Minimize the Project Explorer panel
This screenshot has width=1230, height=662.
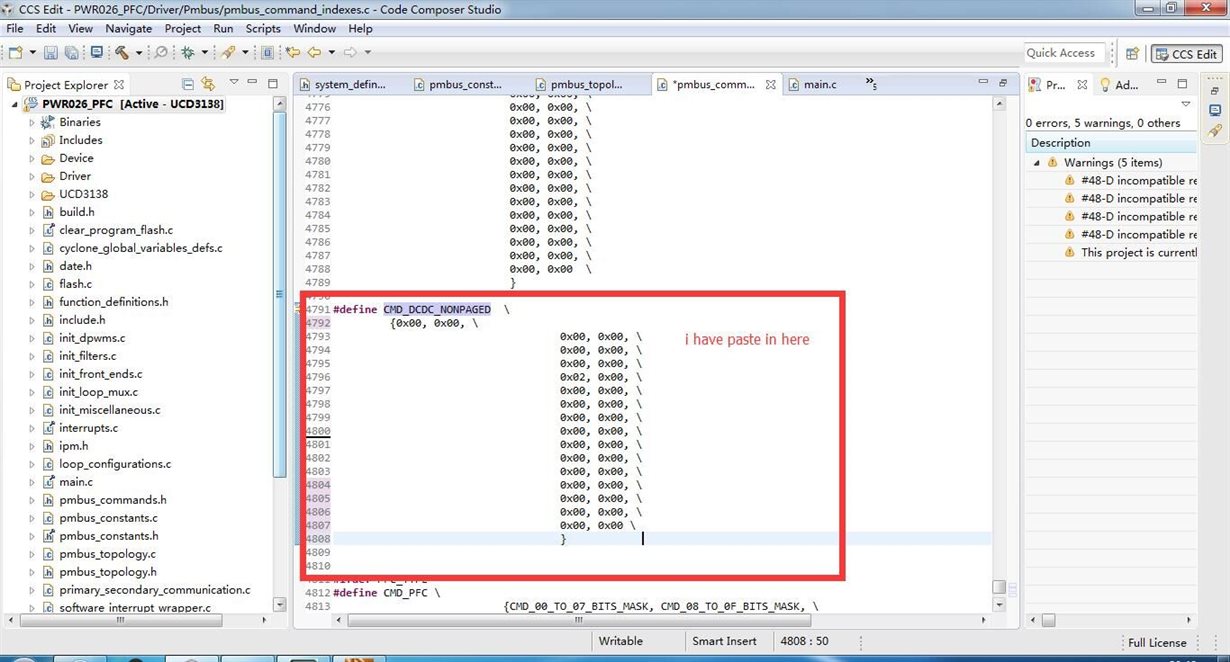coord(254,84)
